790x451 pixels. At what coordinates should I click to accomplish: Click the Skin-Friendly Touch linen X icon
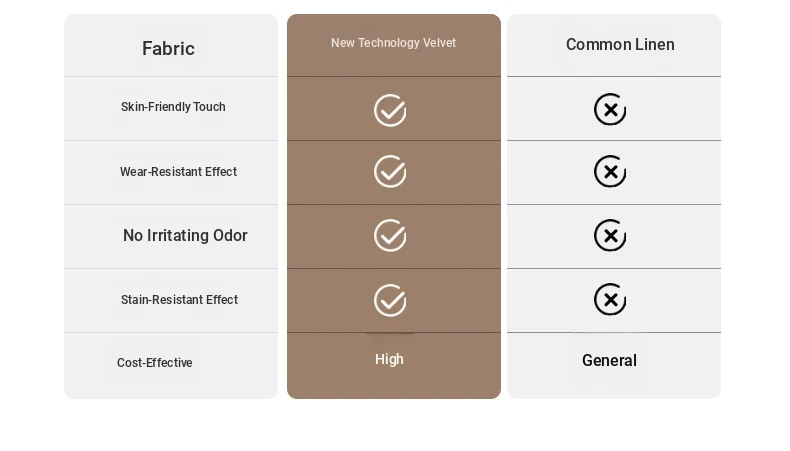pyautogui.click(x=610, y=109)
